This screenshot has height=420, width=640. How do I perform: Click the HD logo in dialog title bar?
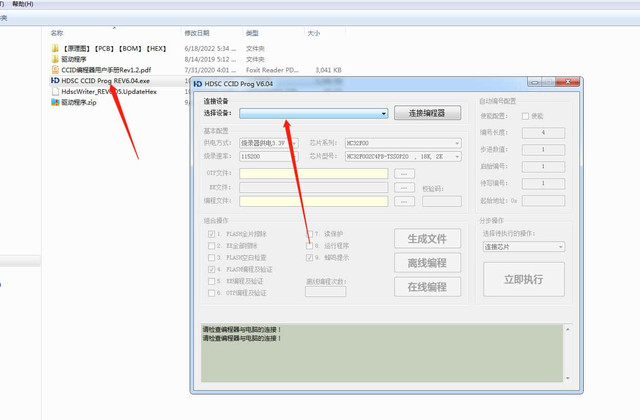tap(198, 84)
